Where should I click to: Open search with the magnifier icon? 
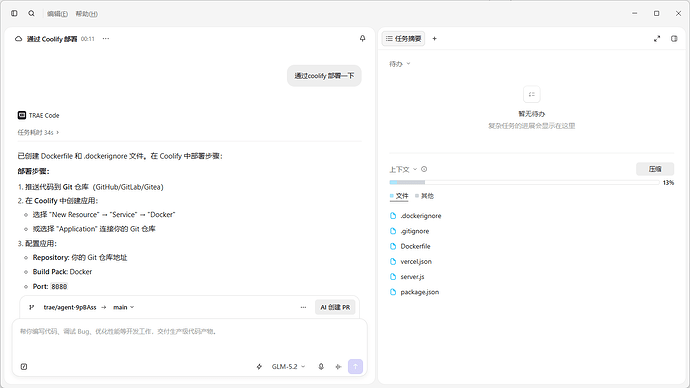(31, 14)
